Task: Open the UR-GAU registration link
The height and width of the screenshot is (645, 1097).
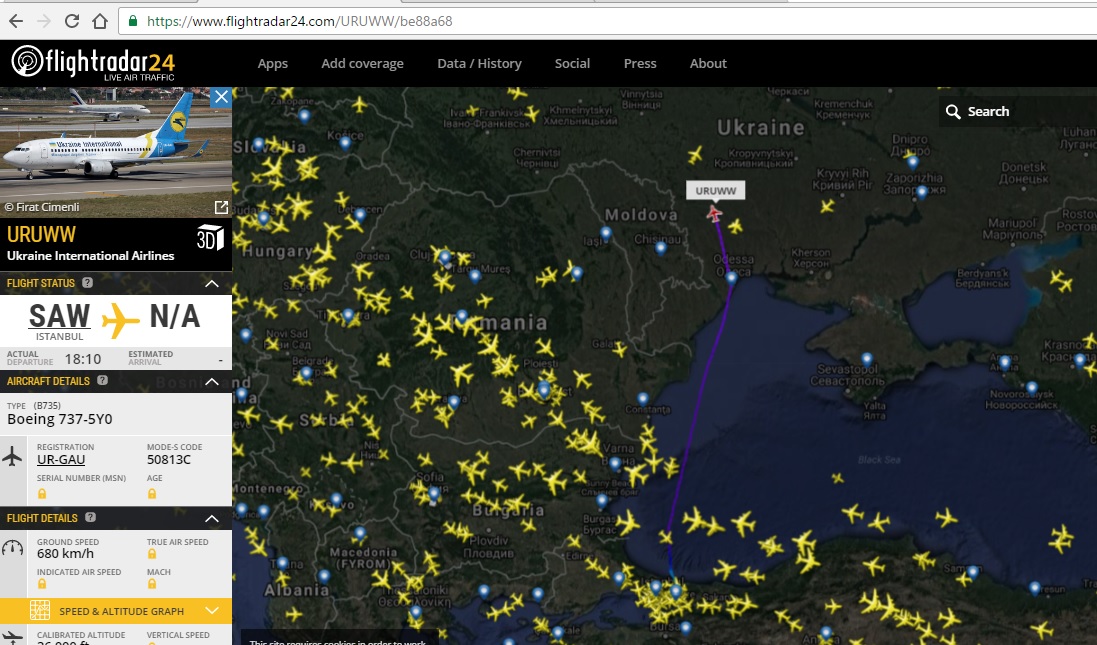Action: point(61,460)
